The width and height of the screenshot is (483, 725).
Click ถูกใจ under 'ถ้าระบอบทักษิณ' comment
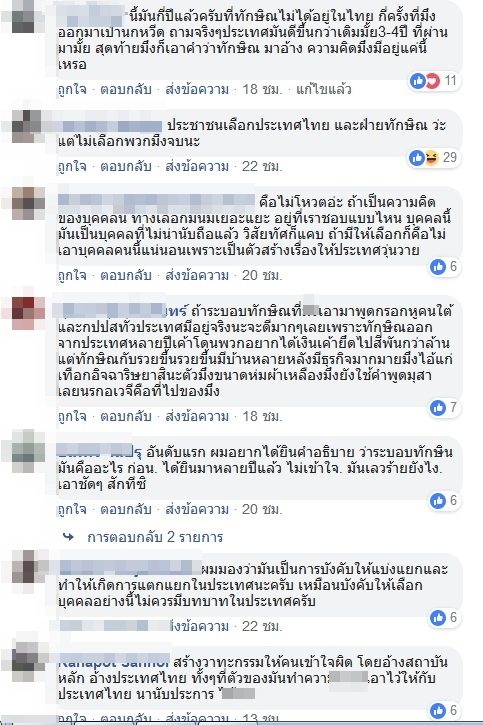72,416
